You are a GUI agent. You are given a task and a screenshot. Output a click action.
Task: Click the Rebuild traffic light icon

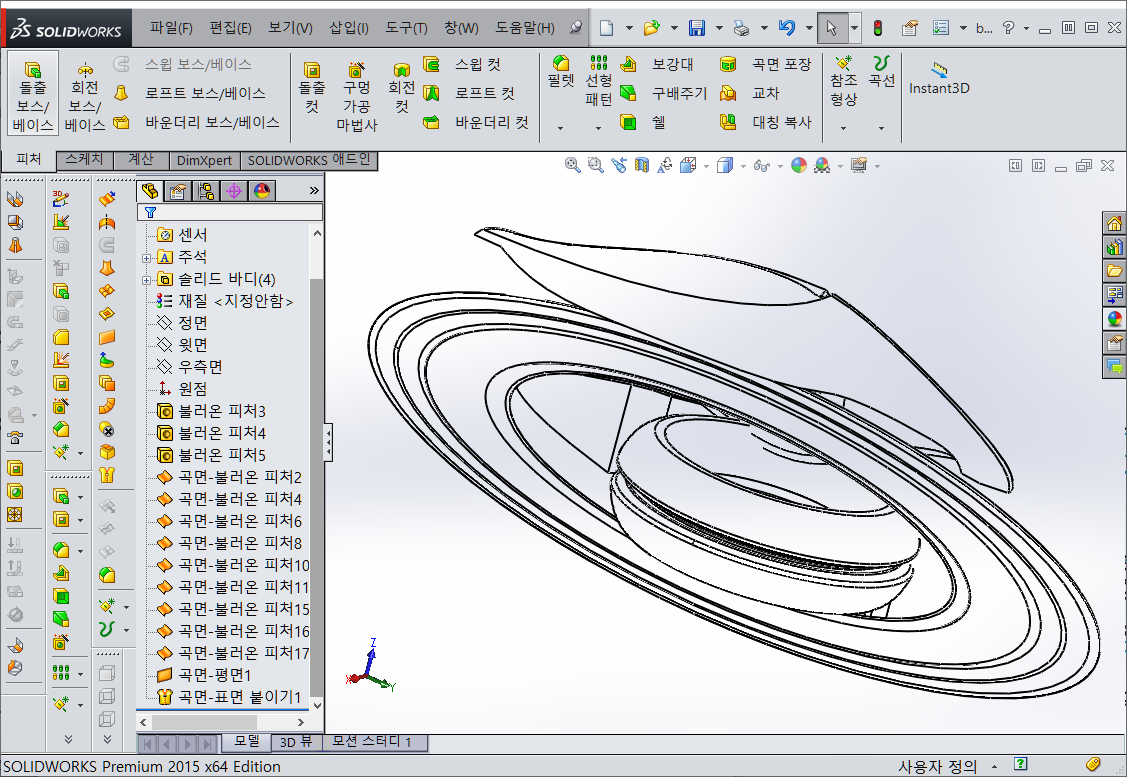click(x=878, y=28)
